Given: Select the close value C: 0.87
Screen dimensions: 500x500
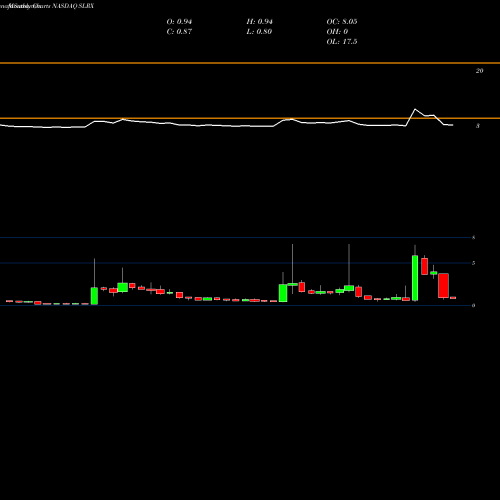Looking at the screenshot, I should [x=179, y=32].
